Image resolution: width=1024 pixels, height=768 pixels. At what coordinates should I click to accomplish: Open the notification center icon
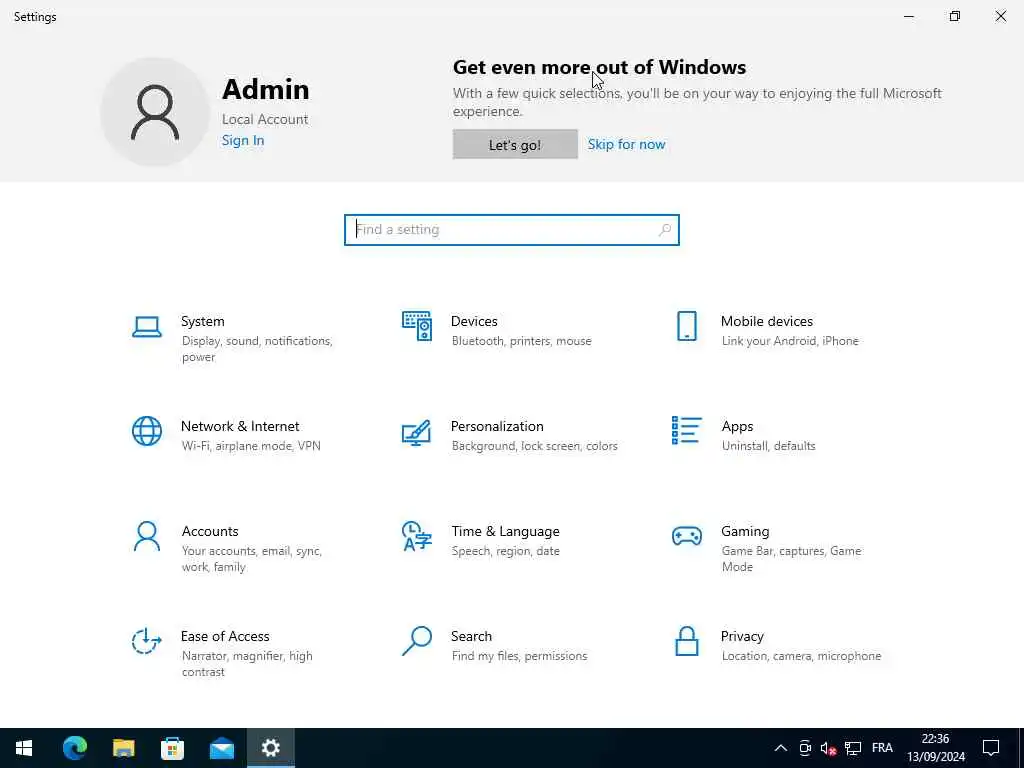coord(991,748)
